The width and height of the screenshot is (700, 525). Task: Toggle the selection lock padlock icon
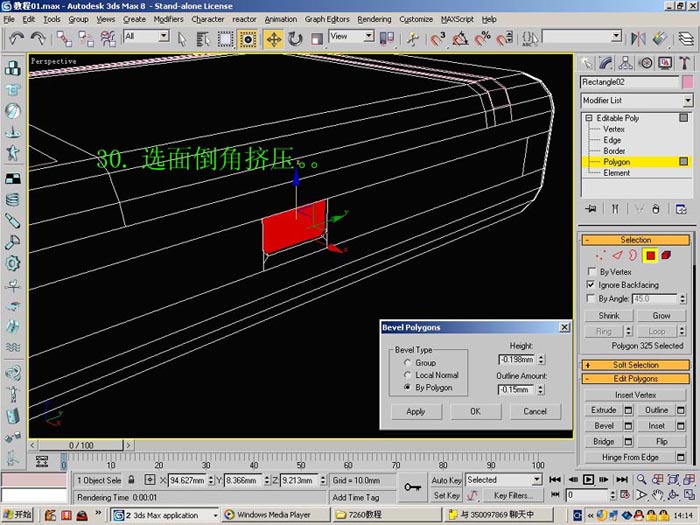coord(131,480)
